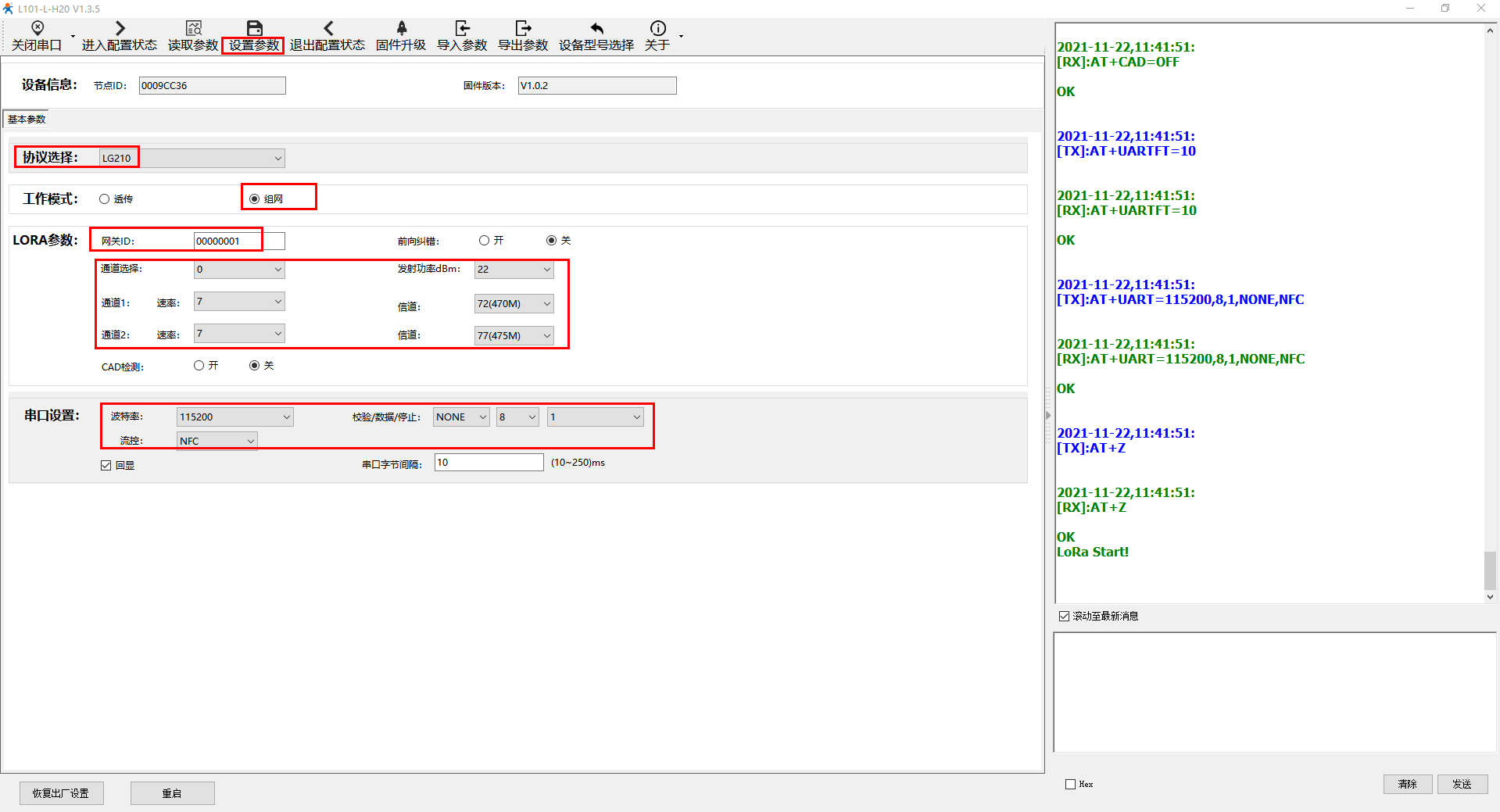Click the 导入参数 import icon
Screen dimensions: 1500x812
pyautogui.click(x=462, y=29)
